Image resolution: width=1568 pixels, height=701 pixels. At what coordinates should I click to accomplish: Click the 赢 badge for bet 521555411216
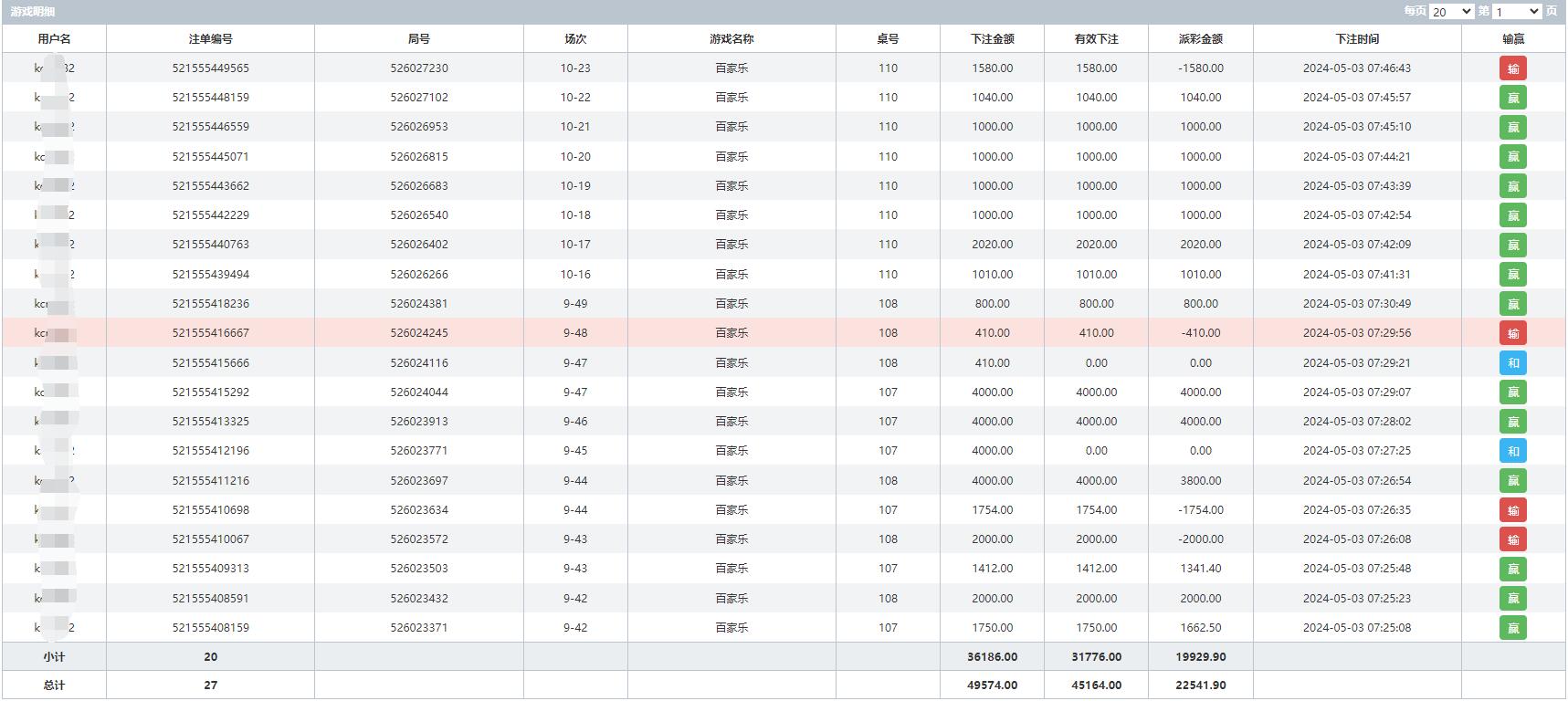pos(1512,481)
